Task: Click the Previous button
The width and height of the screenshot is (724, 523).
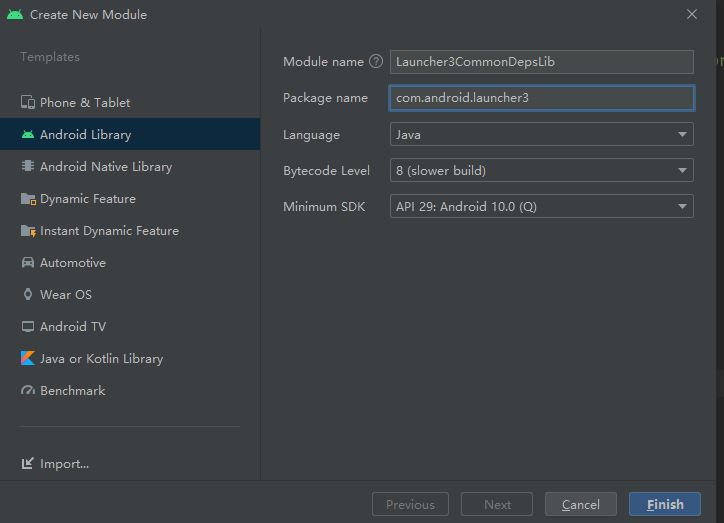Action: point(410,504)
